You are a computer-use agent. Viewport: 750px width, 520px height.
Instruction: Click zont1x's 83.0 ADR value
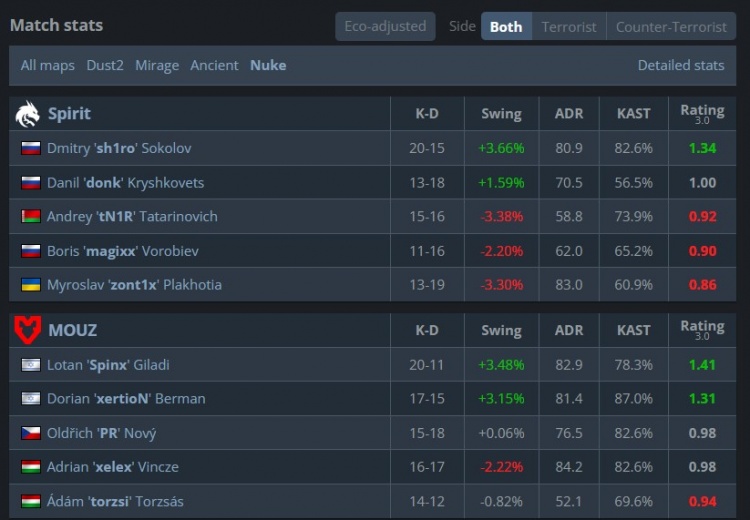click(x=569, y=285)
